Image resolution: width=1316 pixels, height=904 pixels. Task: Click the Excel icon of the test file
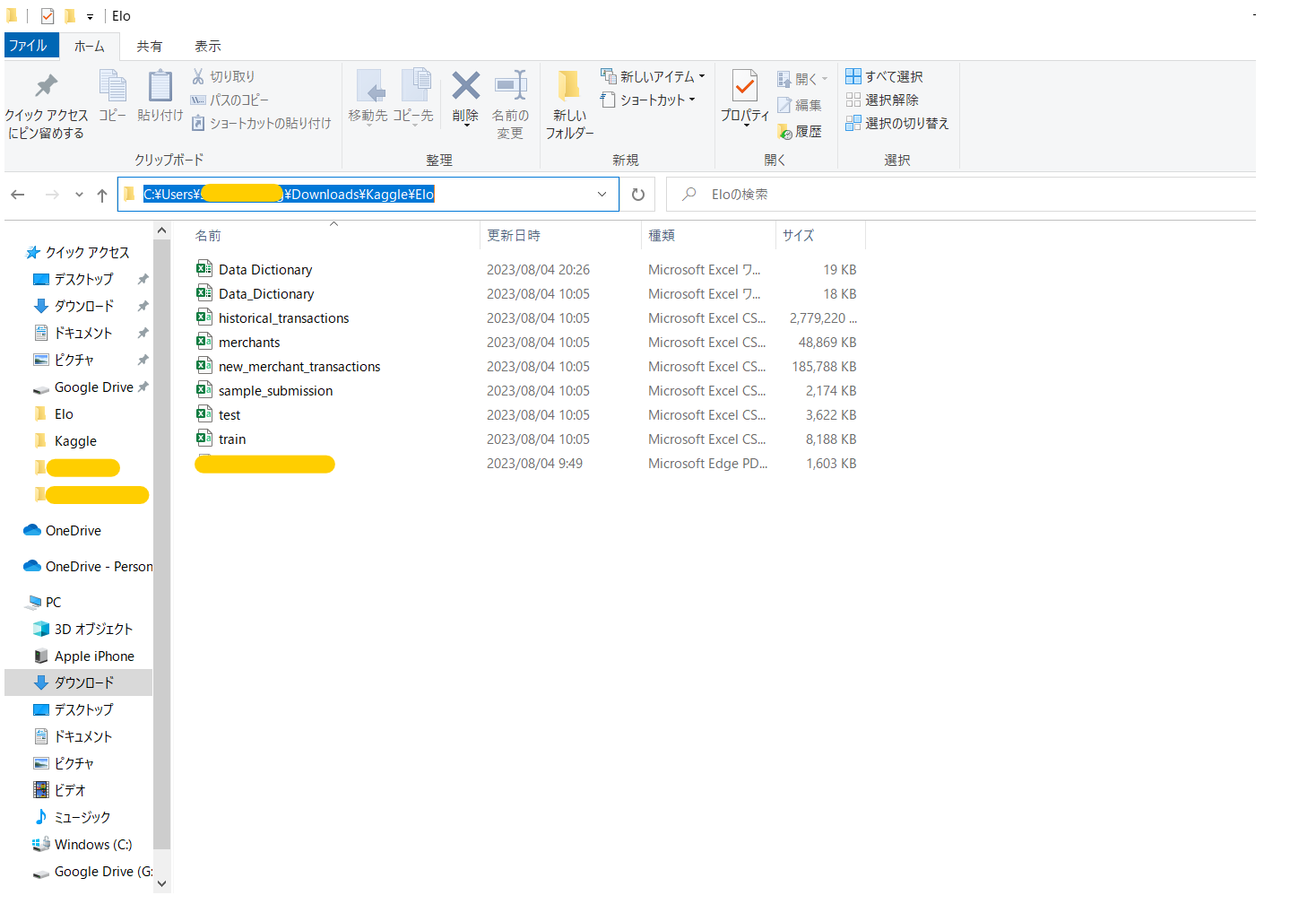click(204, 414)
